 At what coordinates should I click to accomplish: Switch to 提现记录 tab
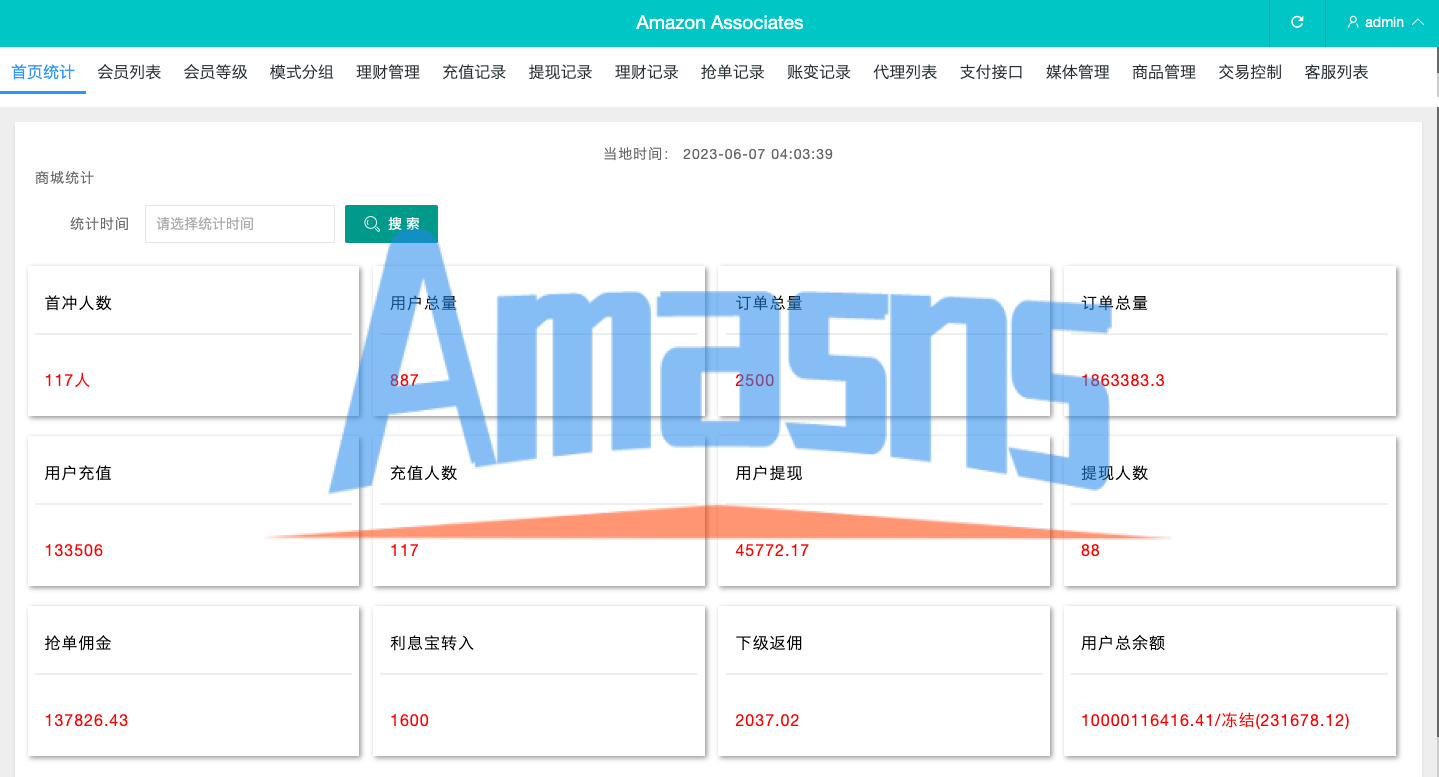point(560,72)
